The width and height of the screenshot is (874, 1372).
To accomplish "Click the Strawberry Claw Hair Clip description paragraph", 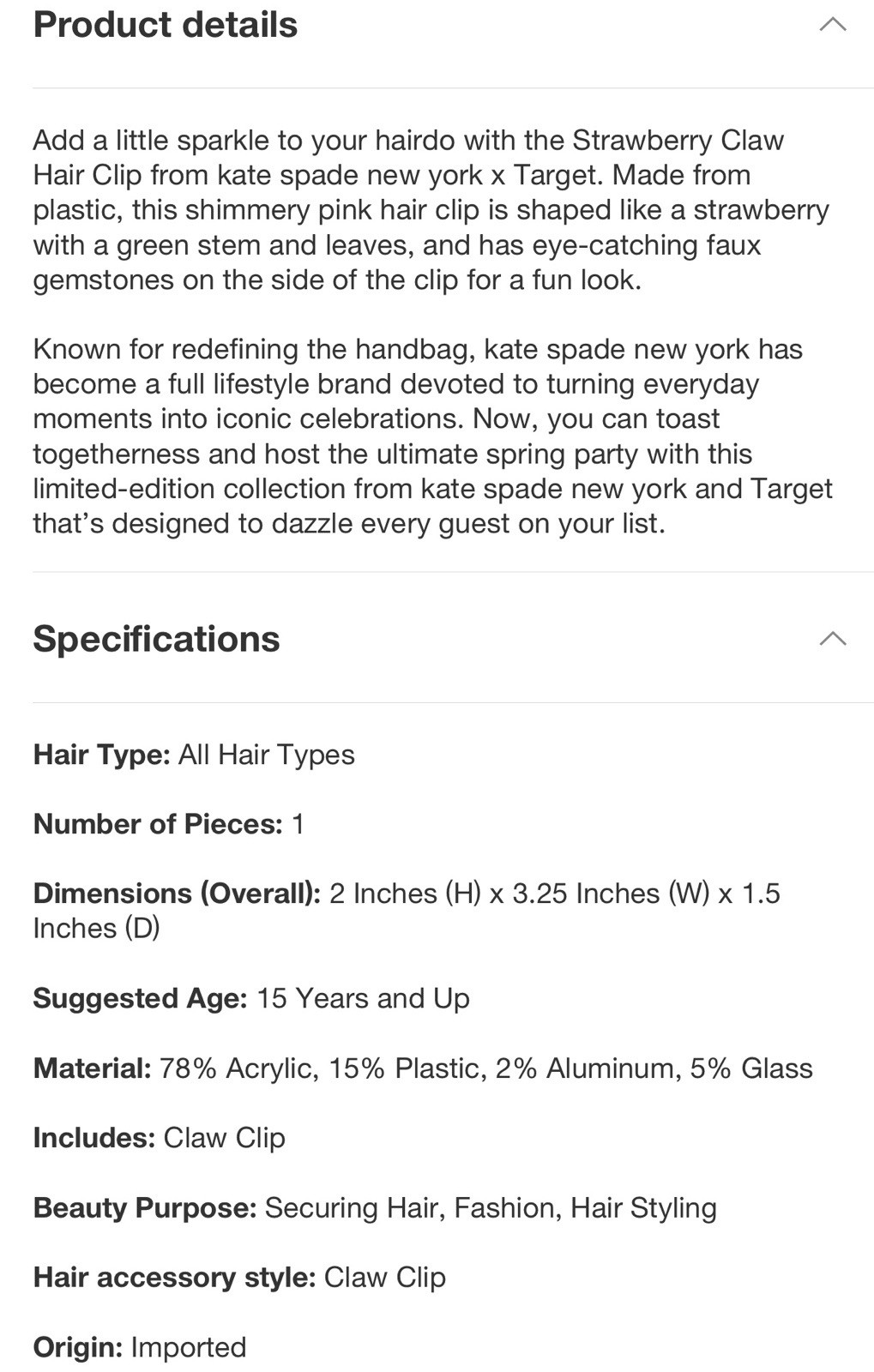I will pos(431,210).
